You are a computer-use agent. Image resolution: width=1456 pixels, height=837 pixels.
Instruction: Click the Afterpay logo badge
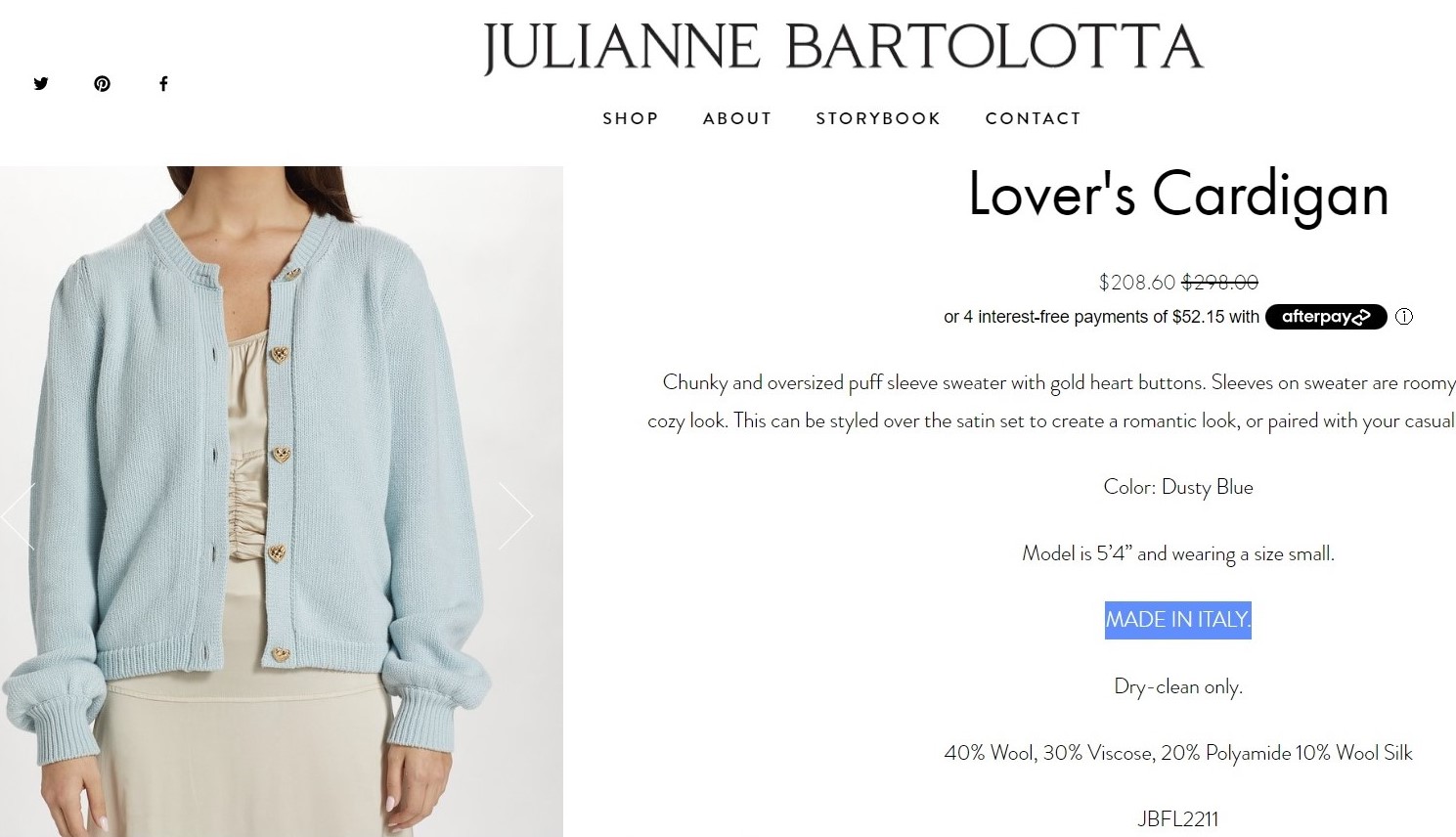tap(1326, 317)
